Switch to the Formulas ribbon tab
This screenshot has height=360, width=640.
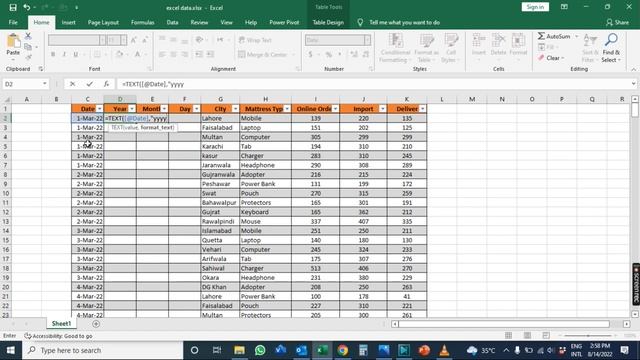coord(142,22)
